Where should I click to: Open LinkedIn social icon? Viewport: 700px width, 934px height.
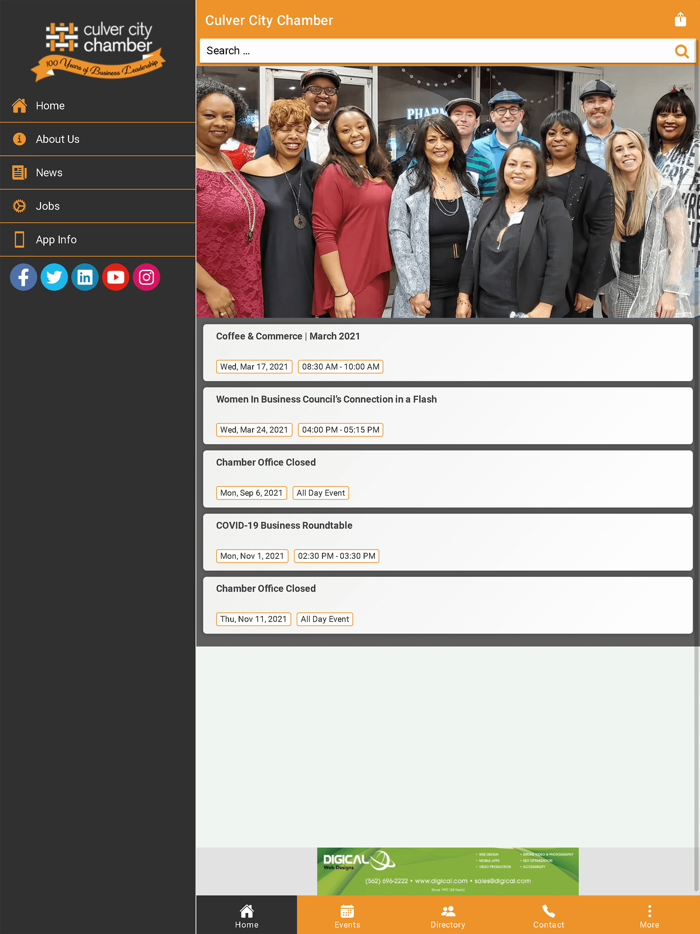click(x=85, y=277)
